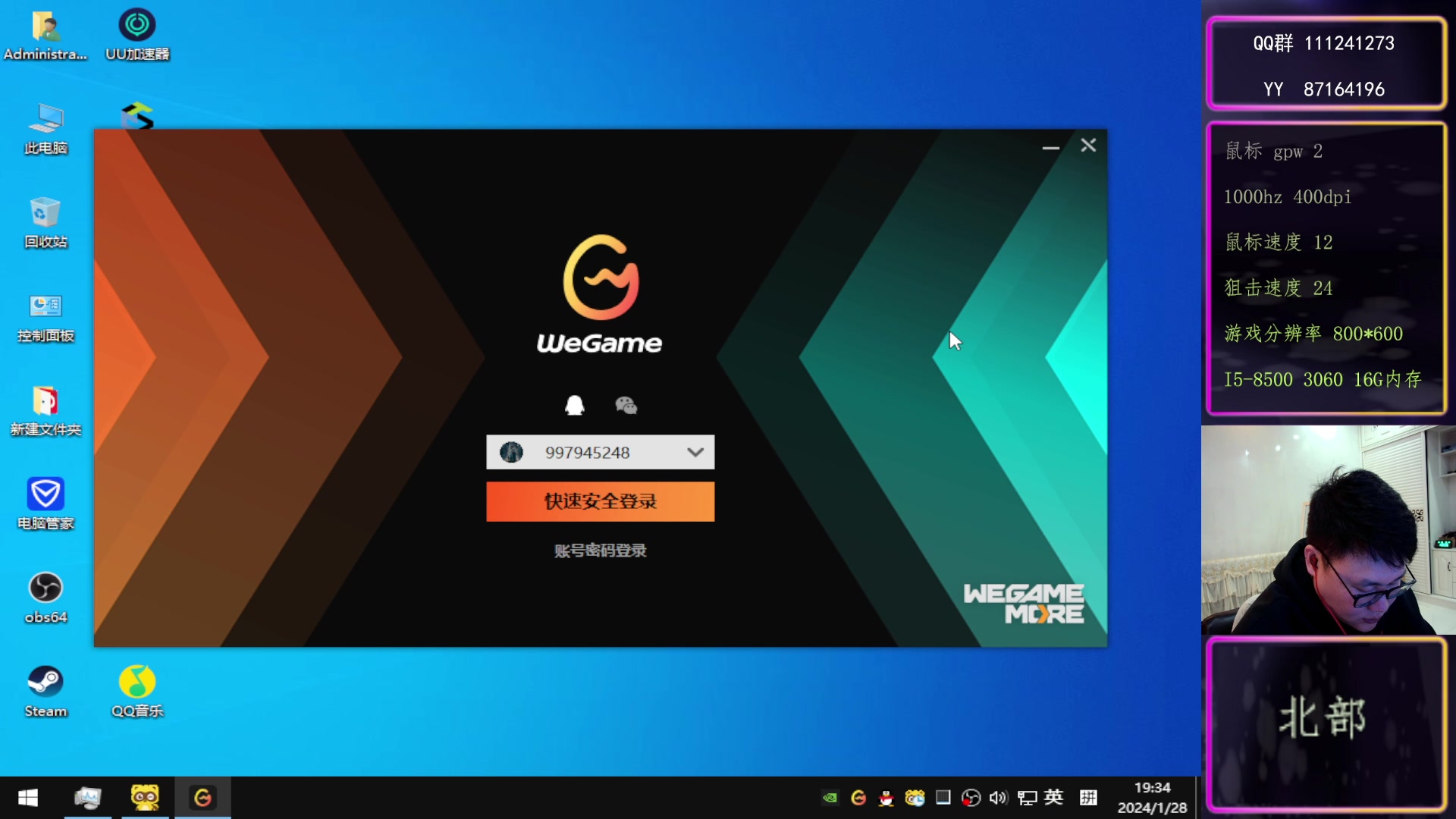Open the 账号密码登录 password login link
The width and height of the screenshot is (1456, 819).
600,551
